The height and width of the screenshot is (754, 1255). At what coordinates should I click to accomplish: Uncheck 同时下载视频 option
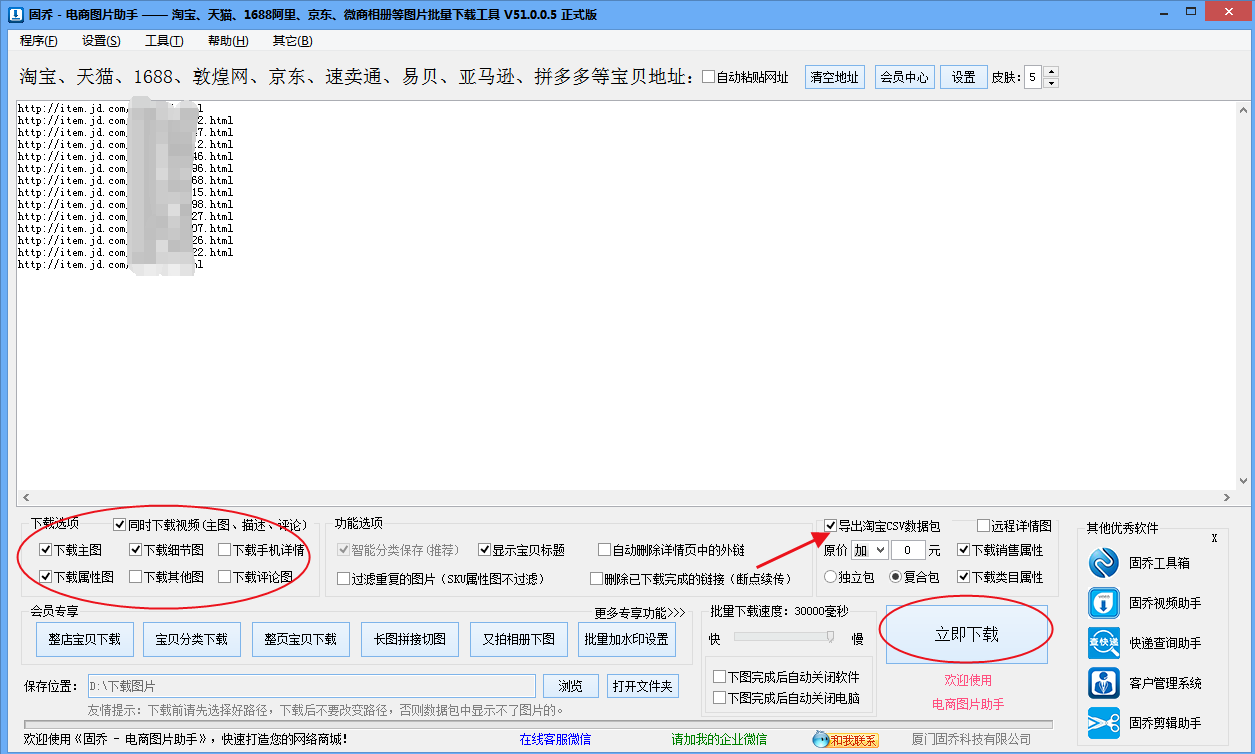point(120,524)
